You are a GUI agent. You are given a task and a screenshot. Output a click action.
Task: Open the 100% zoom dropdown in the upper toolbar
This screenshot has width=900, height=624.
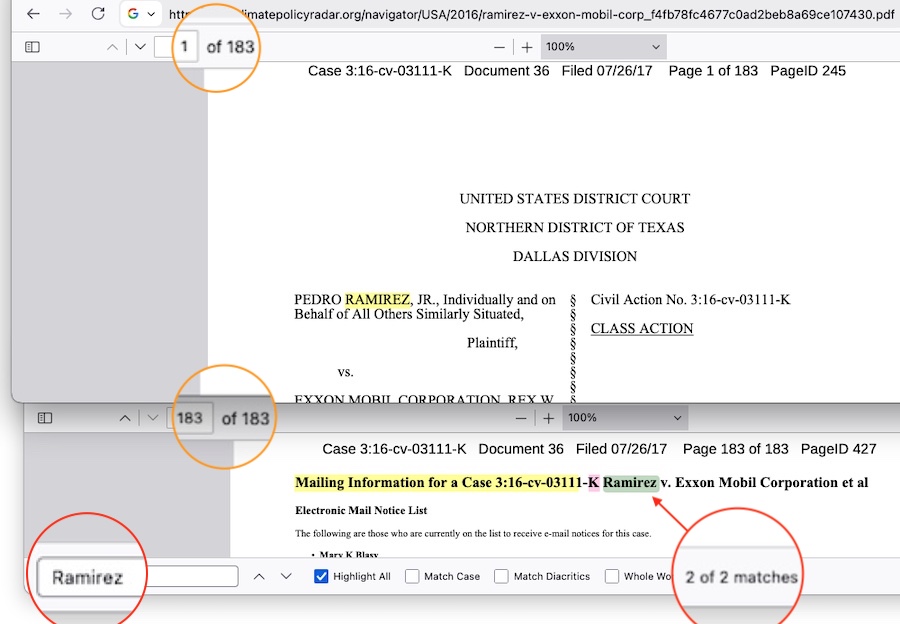603,47
